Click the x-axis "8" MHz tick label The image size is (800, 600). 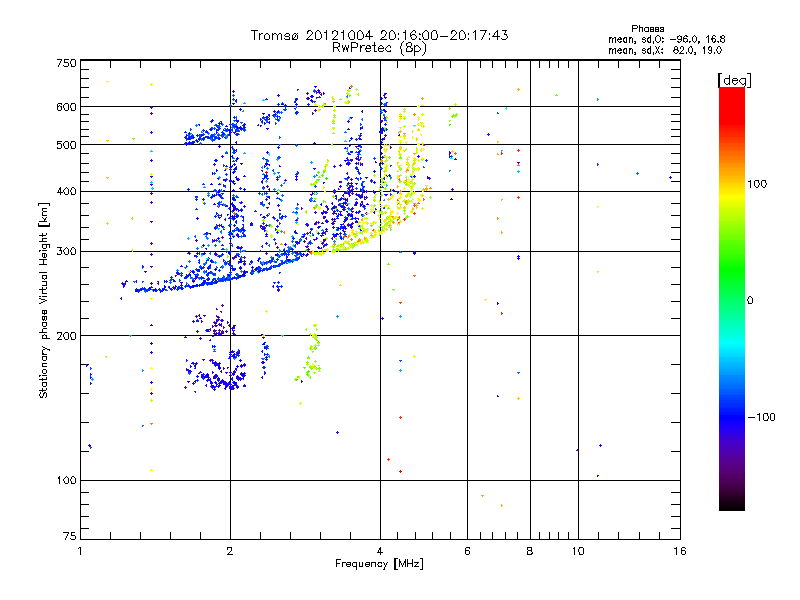tap(530, 551)
